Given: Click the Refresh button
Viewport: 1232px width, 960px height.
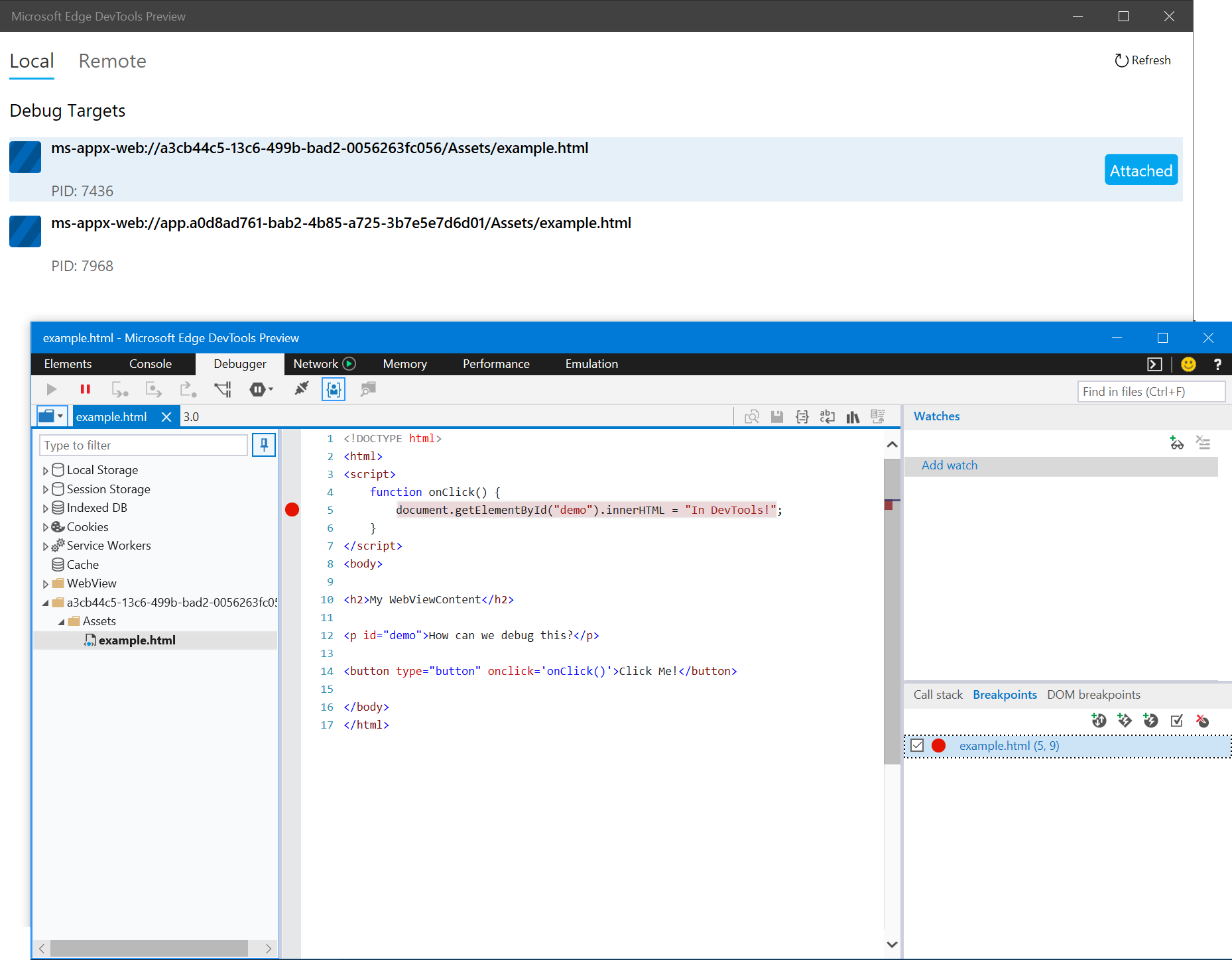Looking at the screenshot, I should click(x=1142, y=60).
